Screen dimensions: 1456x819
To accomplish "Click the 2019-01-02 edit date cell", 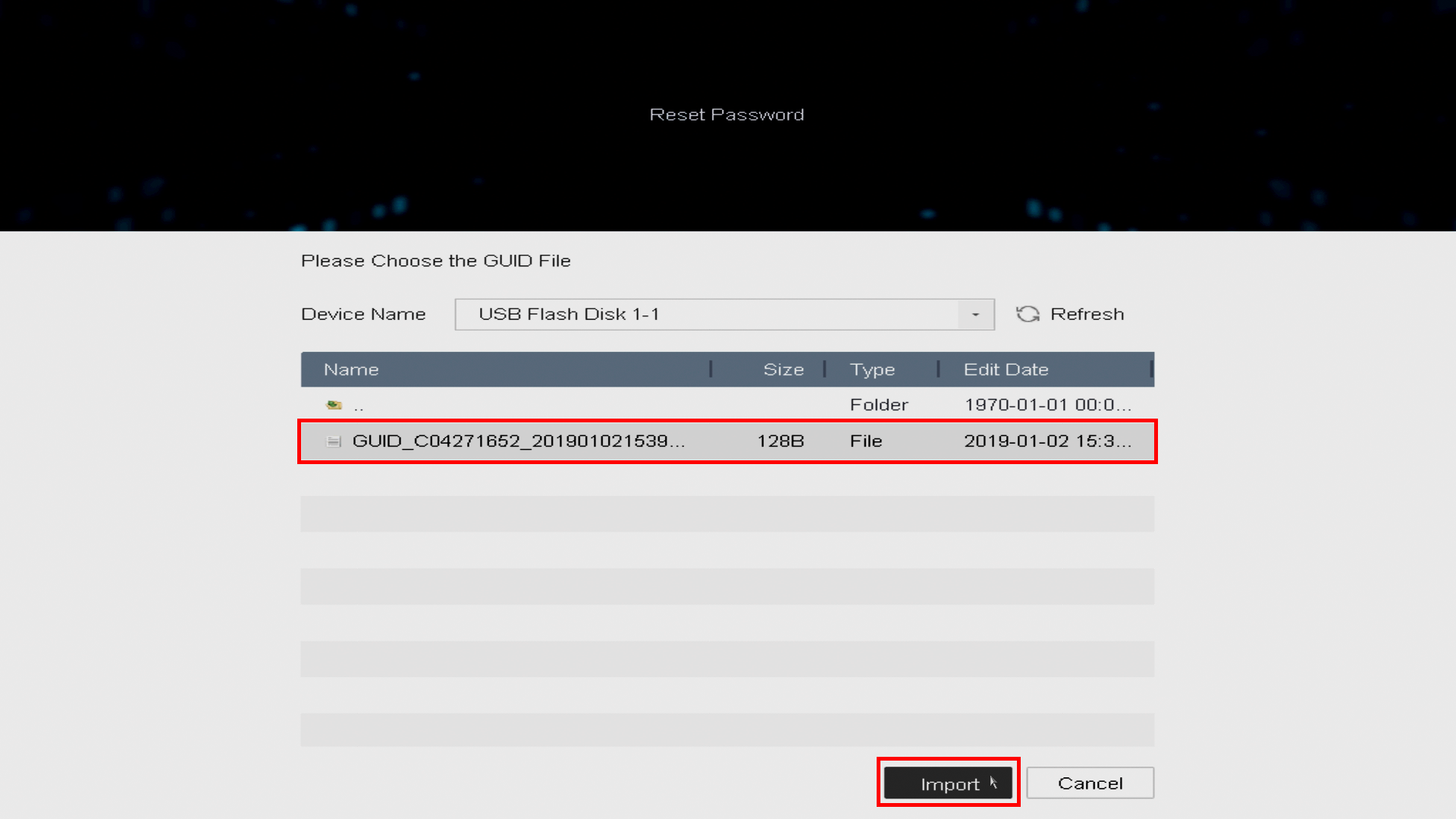I will [1047, 441].
